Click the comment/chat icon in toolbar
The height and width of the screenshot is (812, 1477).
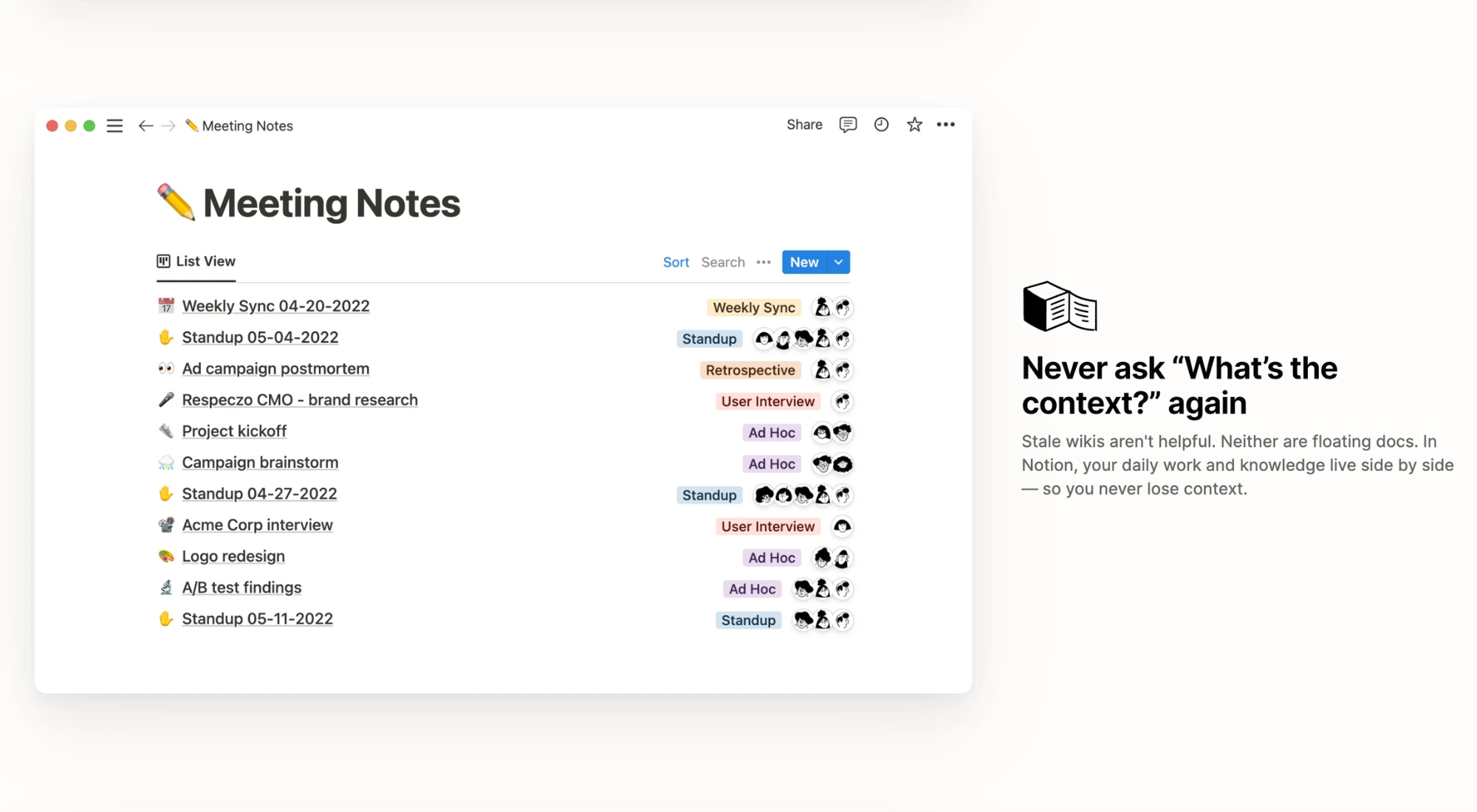click(x=848, y=124)
